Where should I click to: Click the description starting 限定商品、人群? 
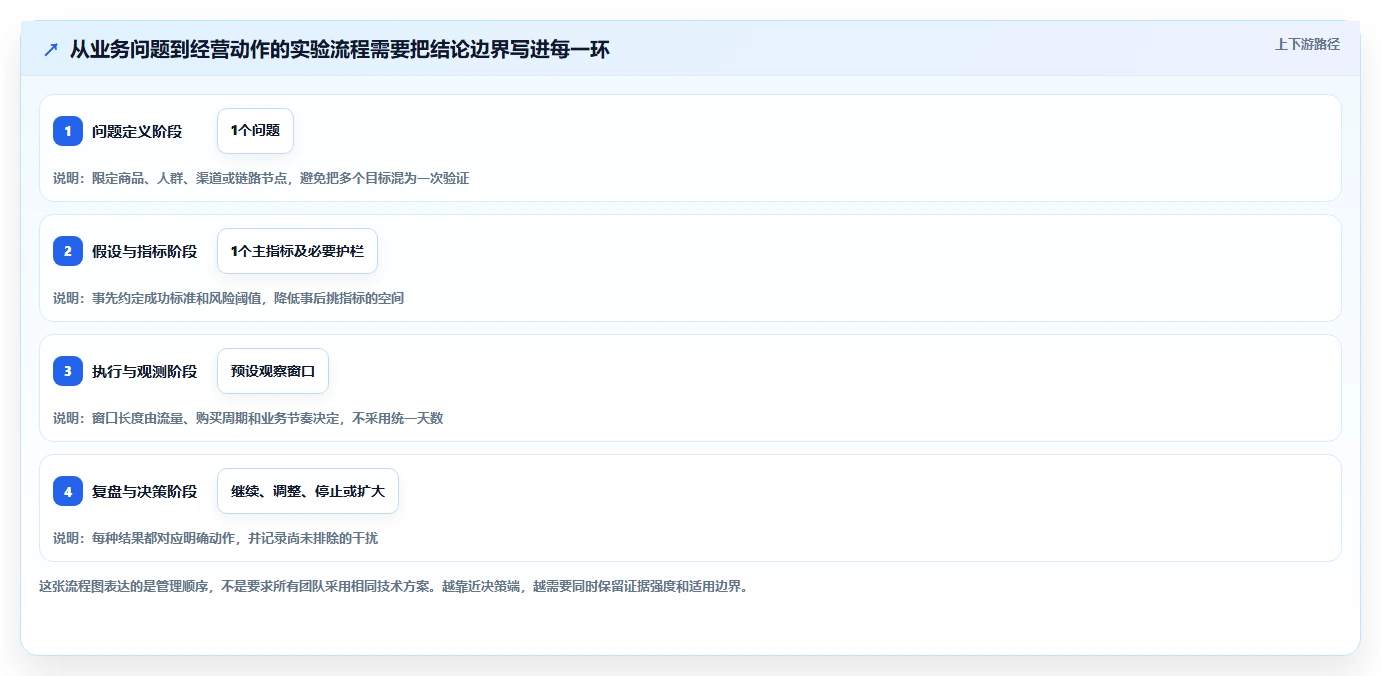tap(261, 178)
